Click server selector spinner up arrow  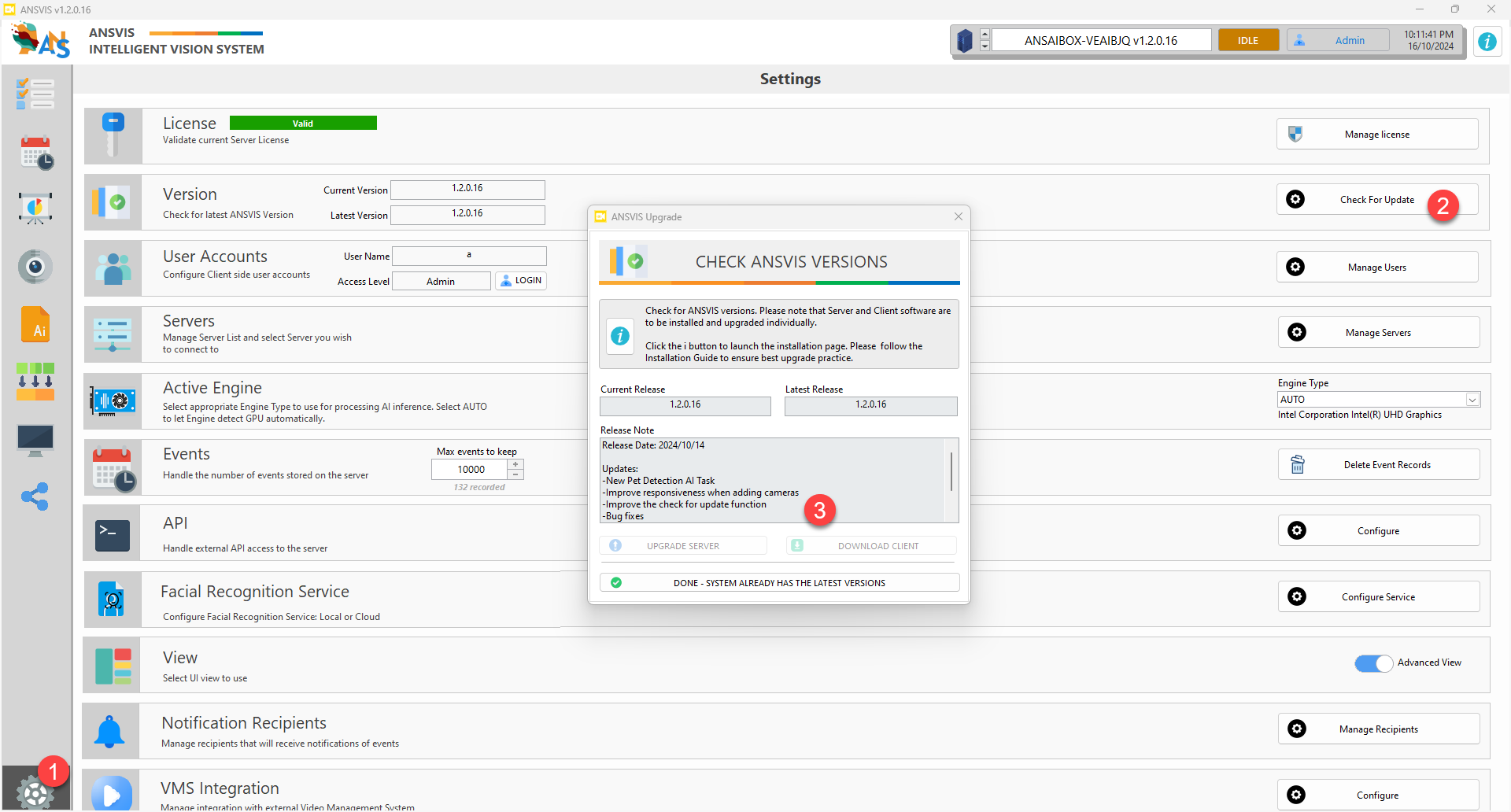[985, 35]
